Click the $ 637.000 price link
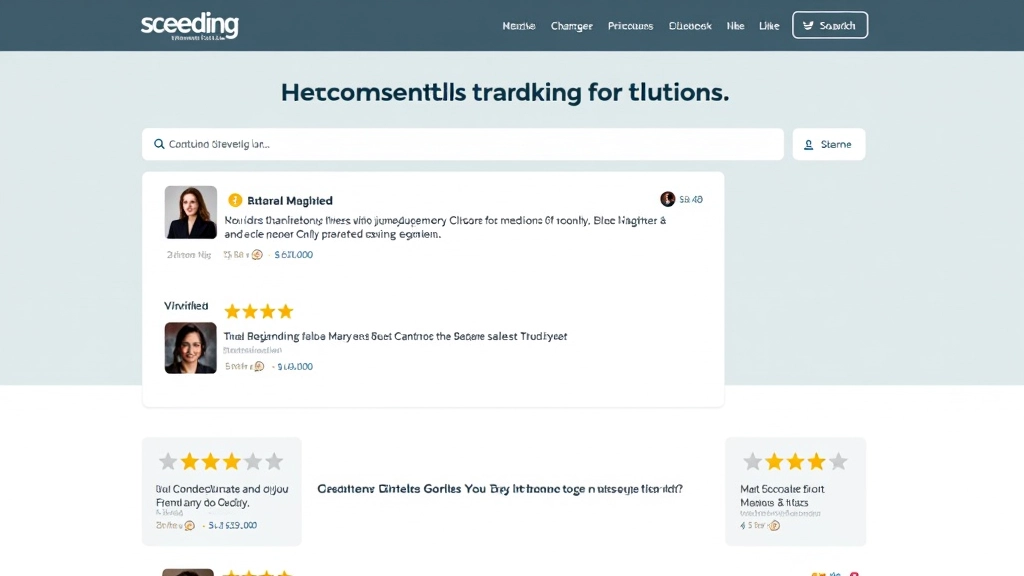Screen dimensions: 1024x576 pos(293,255)
